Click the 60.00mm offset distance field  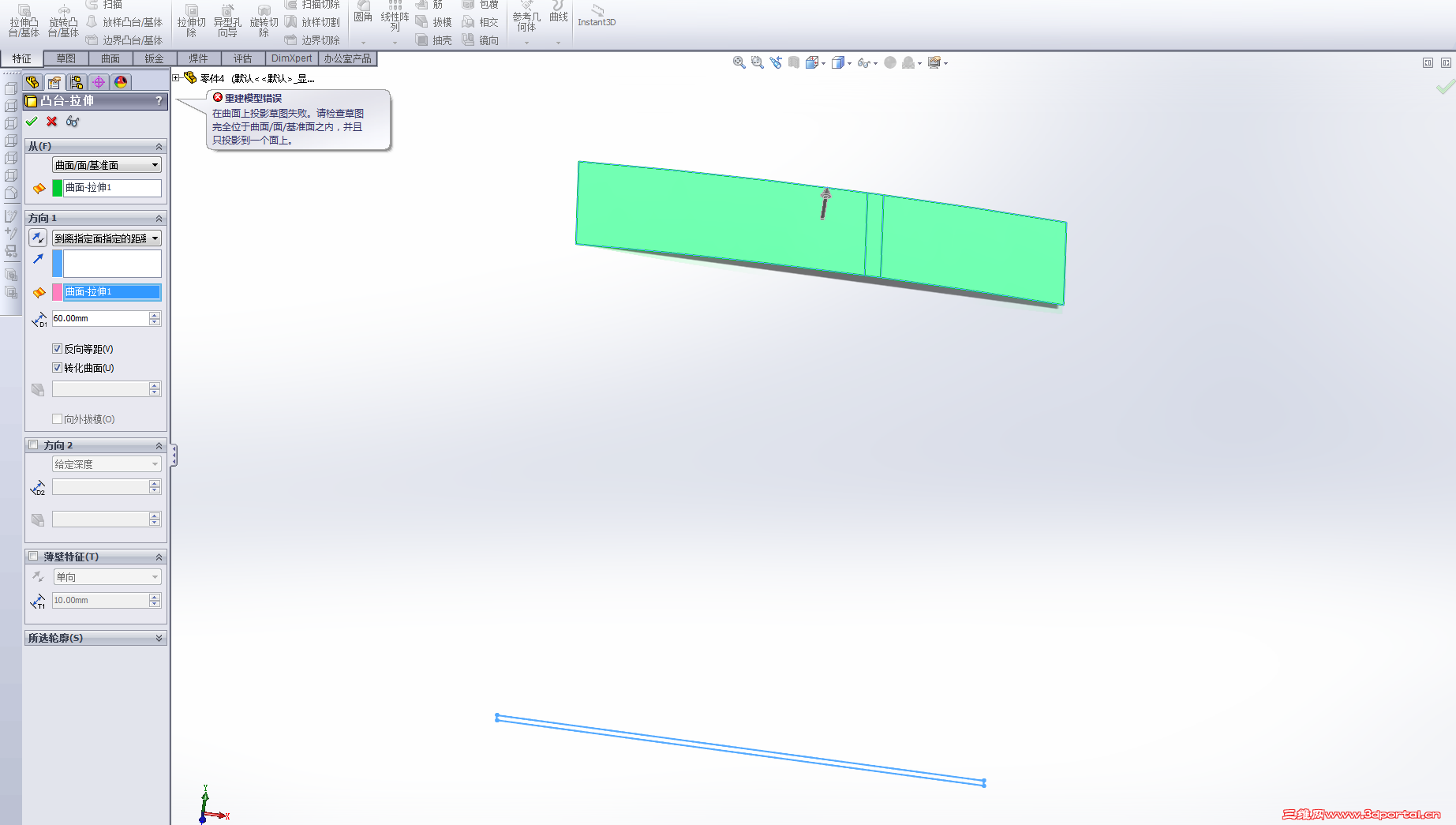(100, 318)
